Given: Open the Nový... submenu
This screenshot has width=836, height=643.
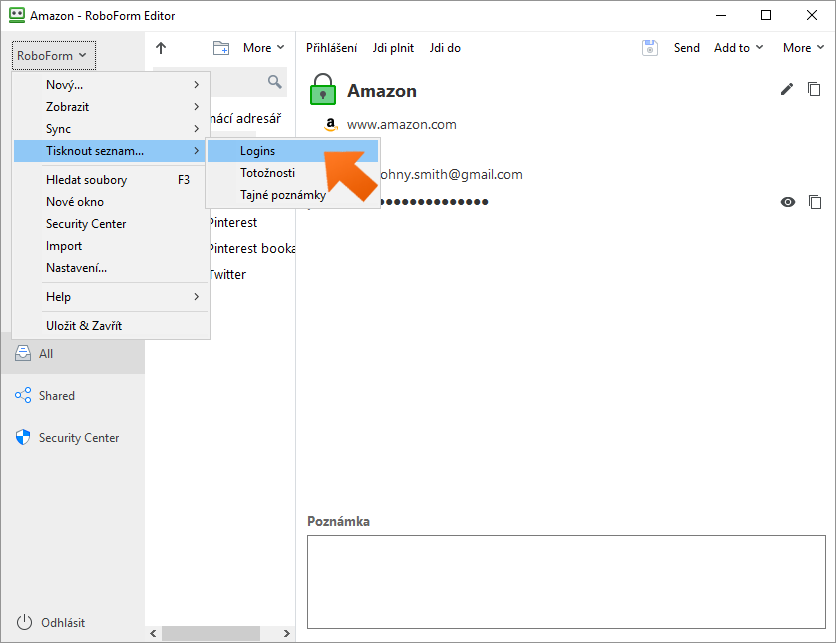Looking at the screenshot, I should point(111,85).
